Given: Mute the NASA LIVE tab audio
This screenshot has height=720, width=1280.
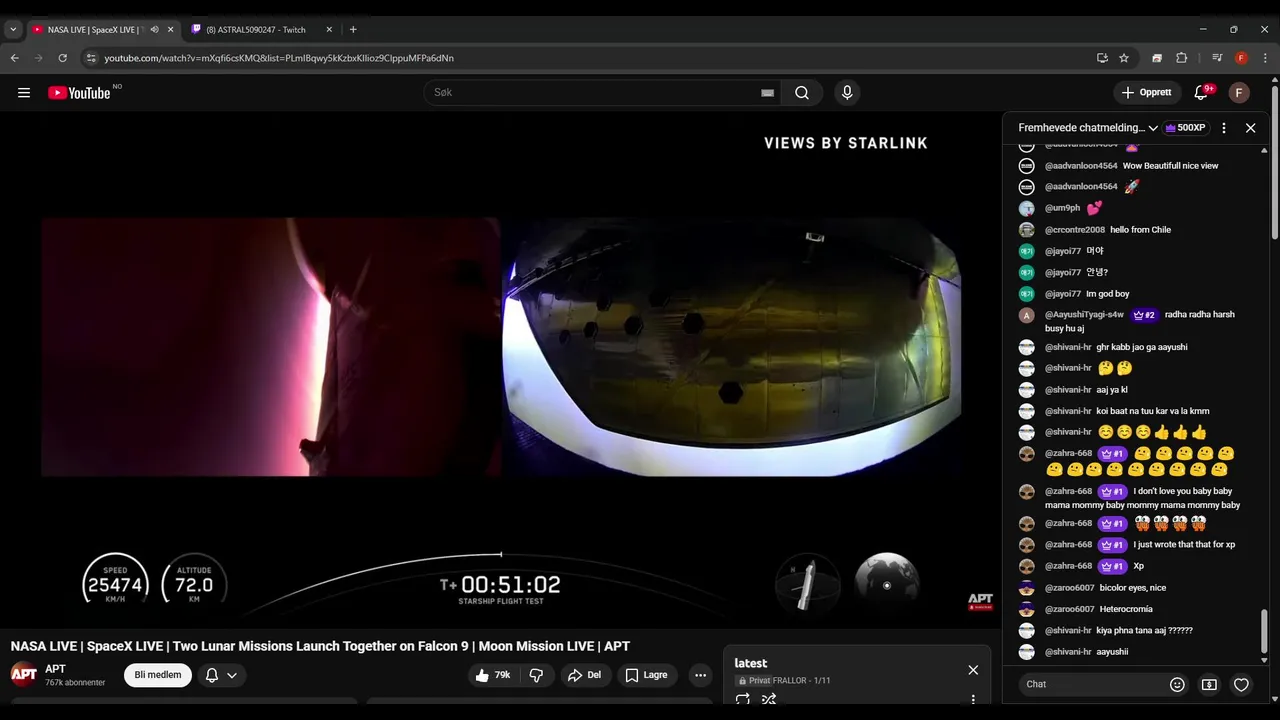Looking at the screenshot, I should 154,30.
